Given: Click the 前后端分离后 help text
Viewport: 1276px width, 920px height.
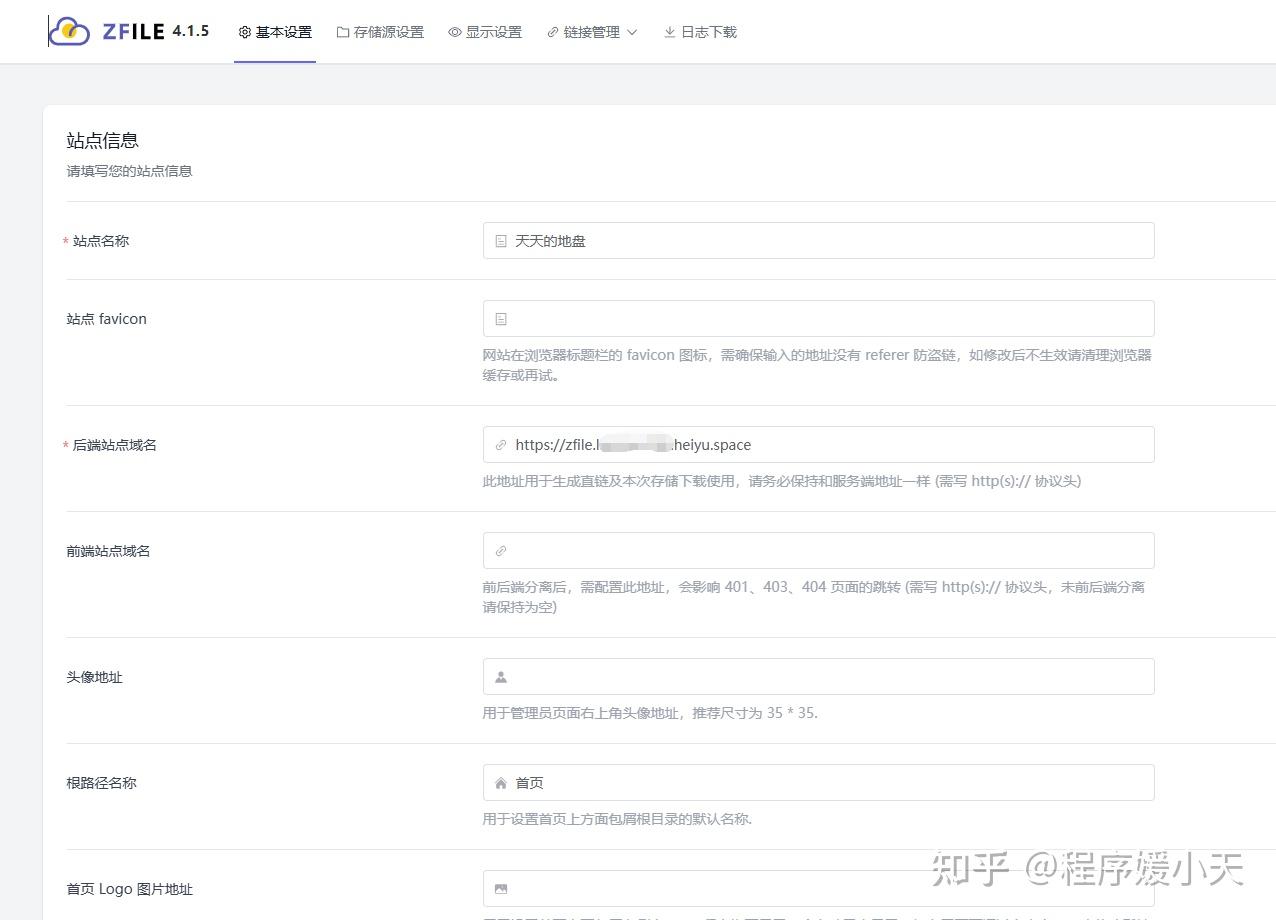Looking at the screenshot, I should pyautogui.click(x=814, y=597).
